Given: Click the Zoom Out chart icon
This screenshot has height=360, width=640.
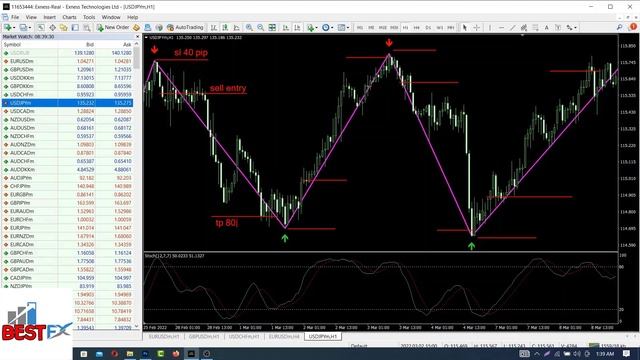Looking at the screenshot, I should point(260,27).
